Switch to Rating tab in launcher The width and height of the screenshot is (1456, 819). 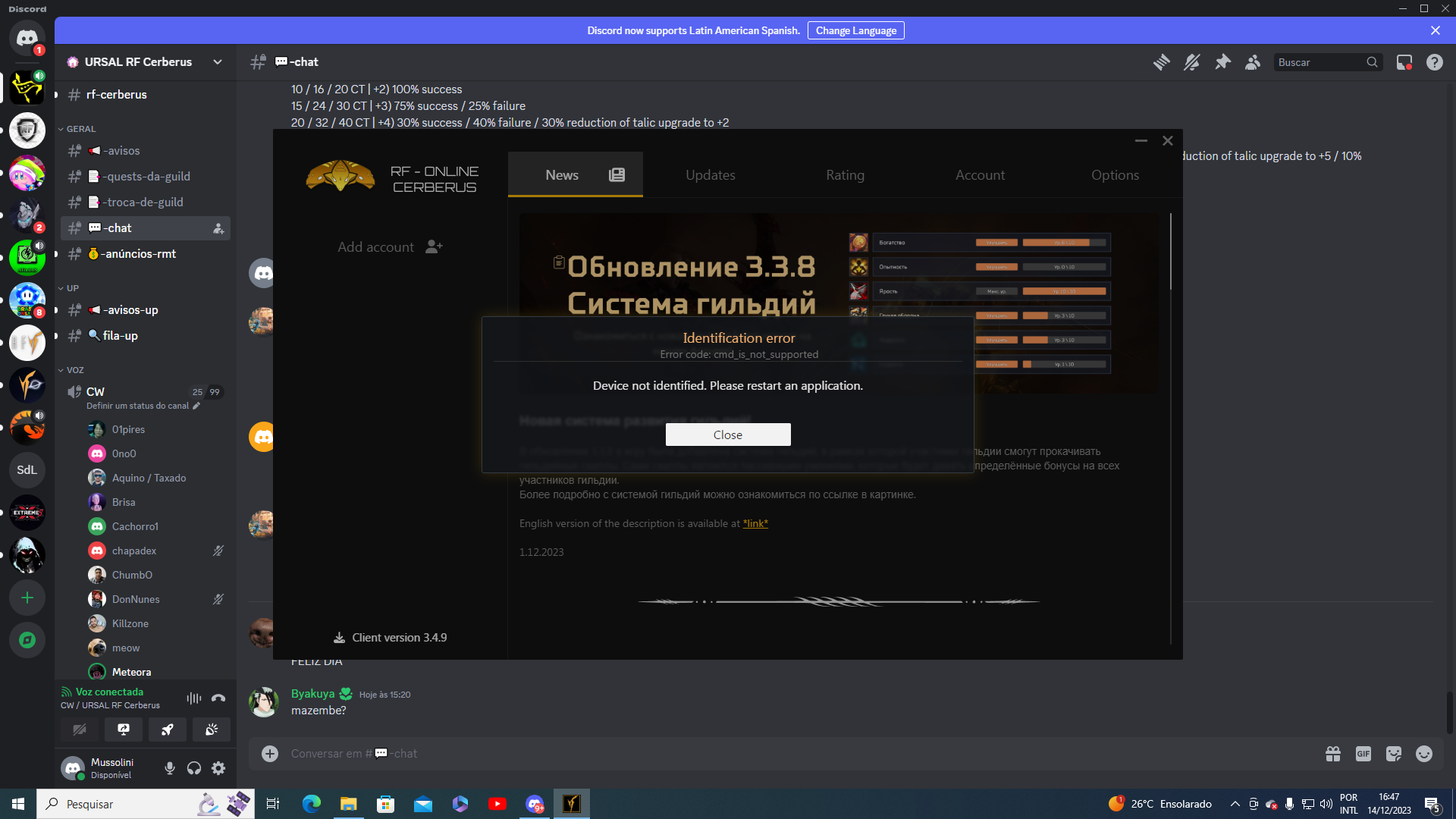pyautogui.click(x=846, y=175)
